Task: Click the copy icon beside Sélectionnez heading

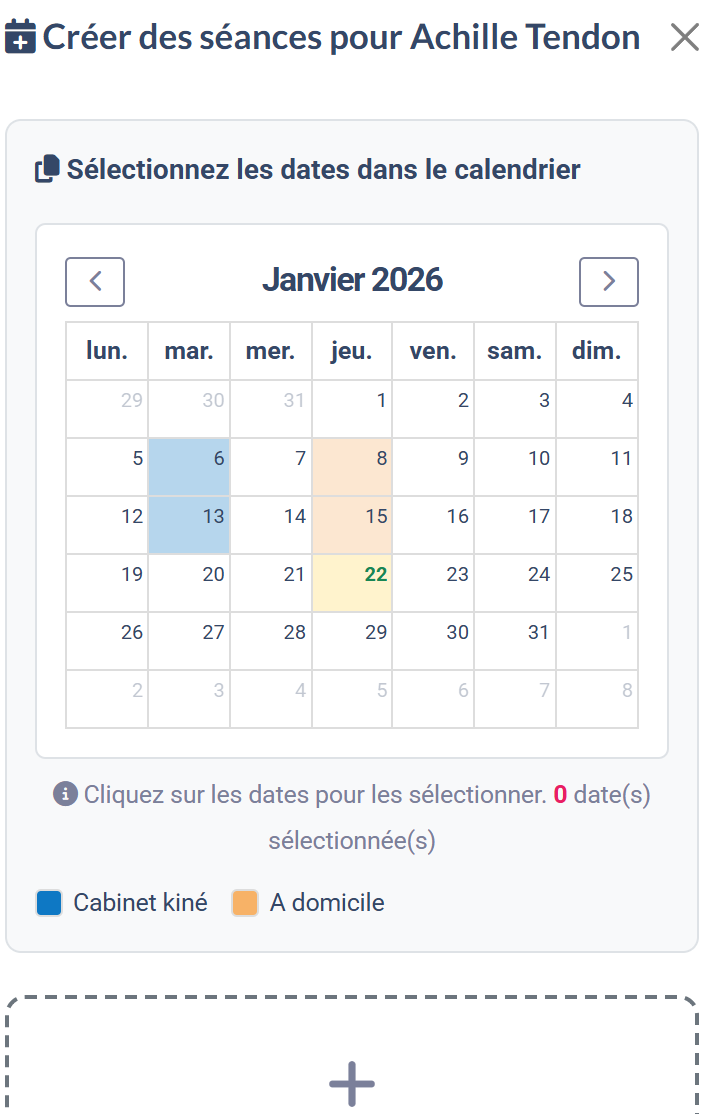Action: pyautogui.click(x=47, y=170)
